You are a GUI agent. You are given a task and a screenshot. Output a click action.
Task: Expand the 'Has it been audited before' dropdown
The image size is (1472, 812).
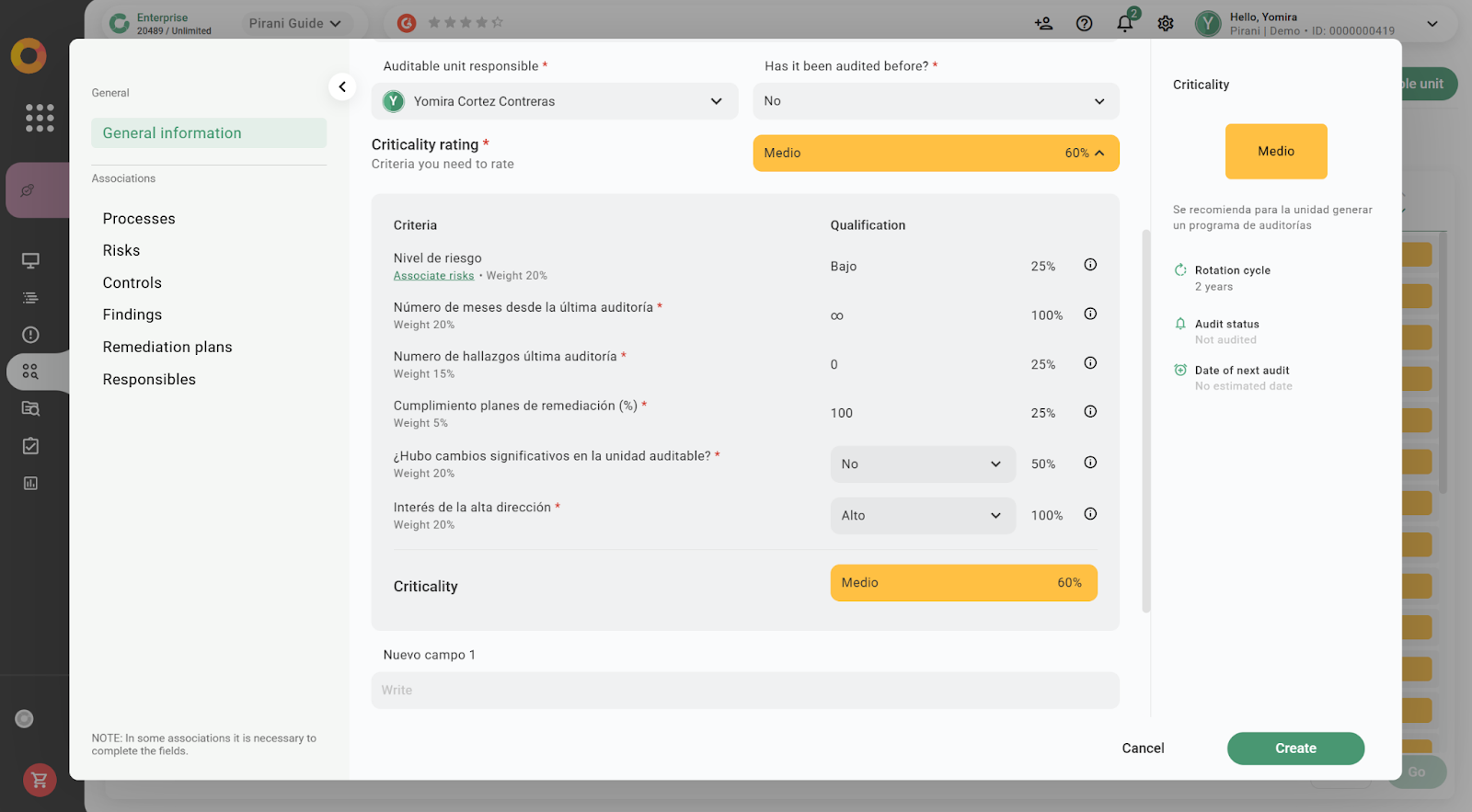(936, 101)
